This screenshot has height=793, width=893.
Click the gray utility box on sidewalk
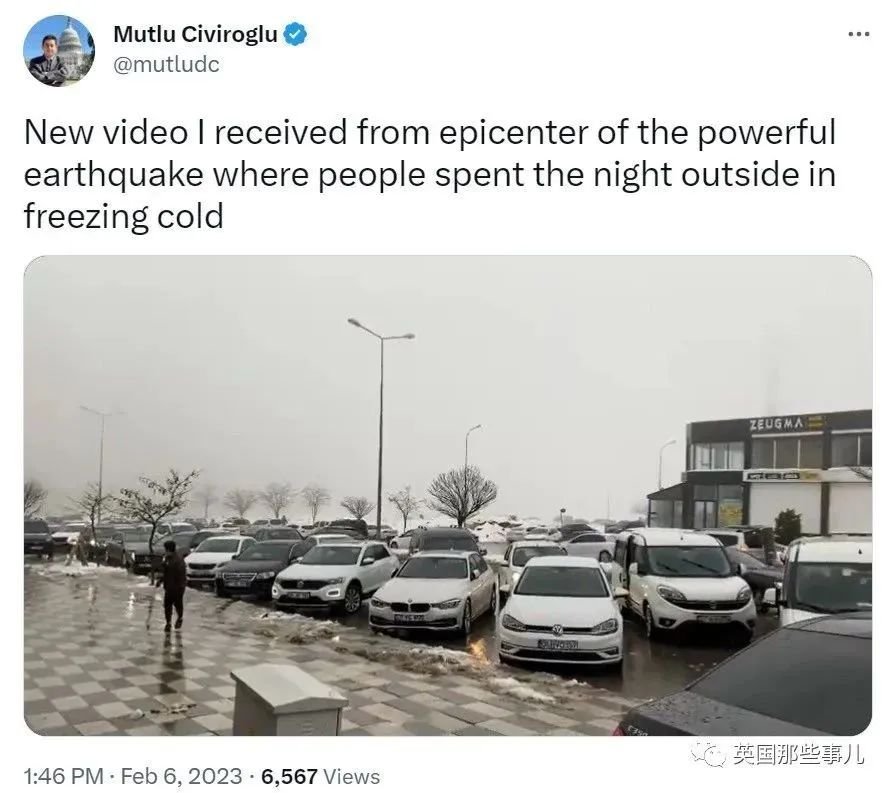[x=289, y=700]
